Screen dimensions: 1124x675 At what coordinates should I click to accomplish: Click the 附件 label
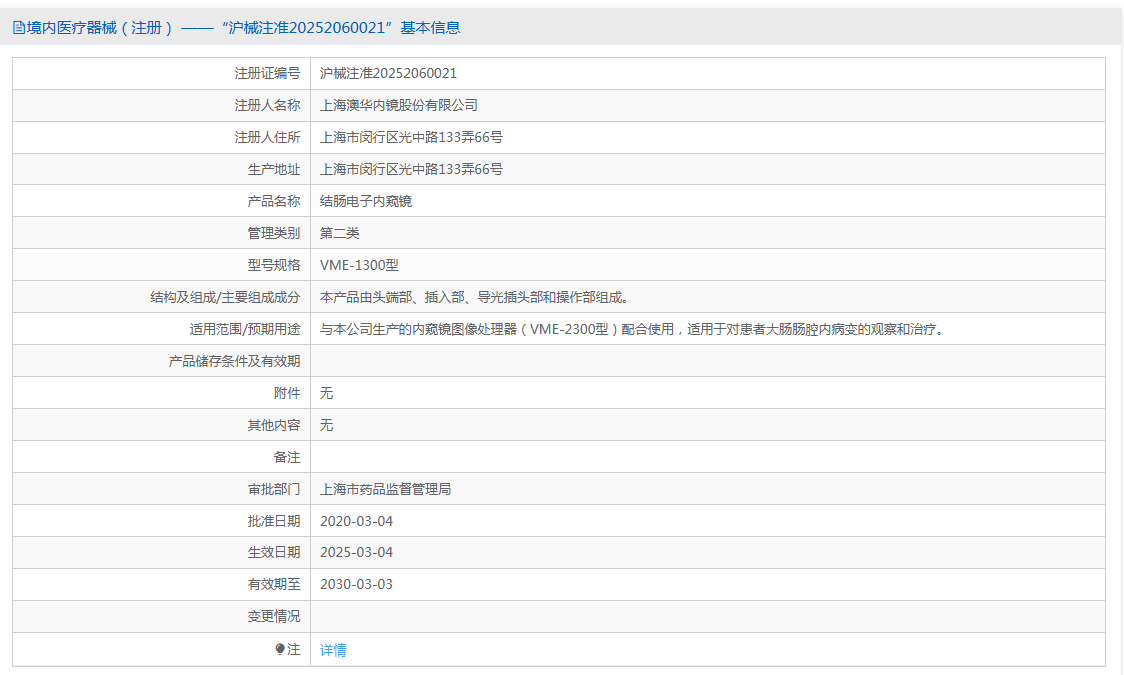(287, 393)
